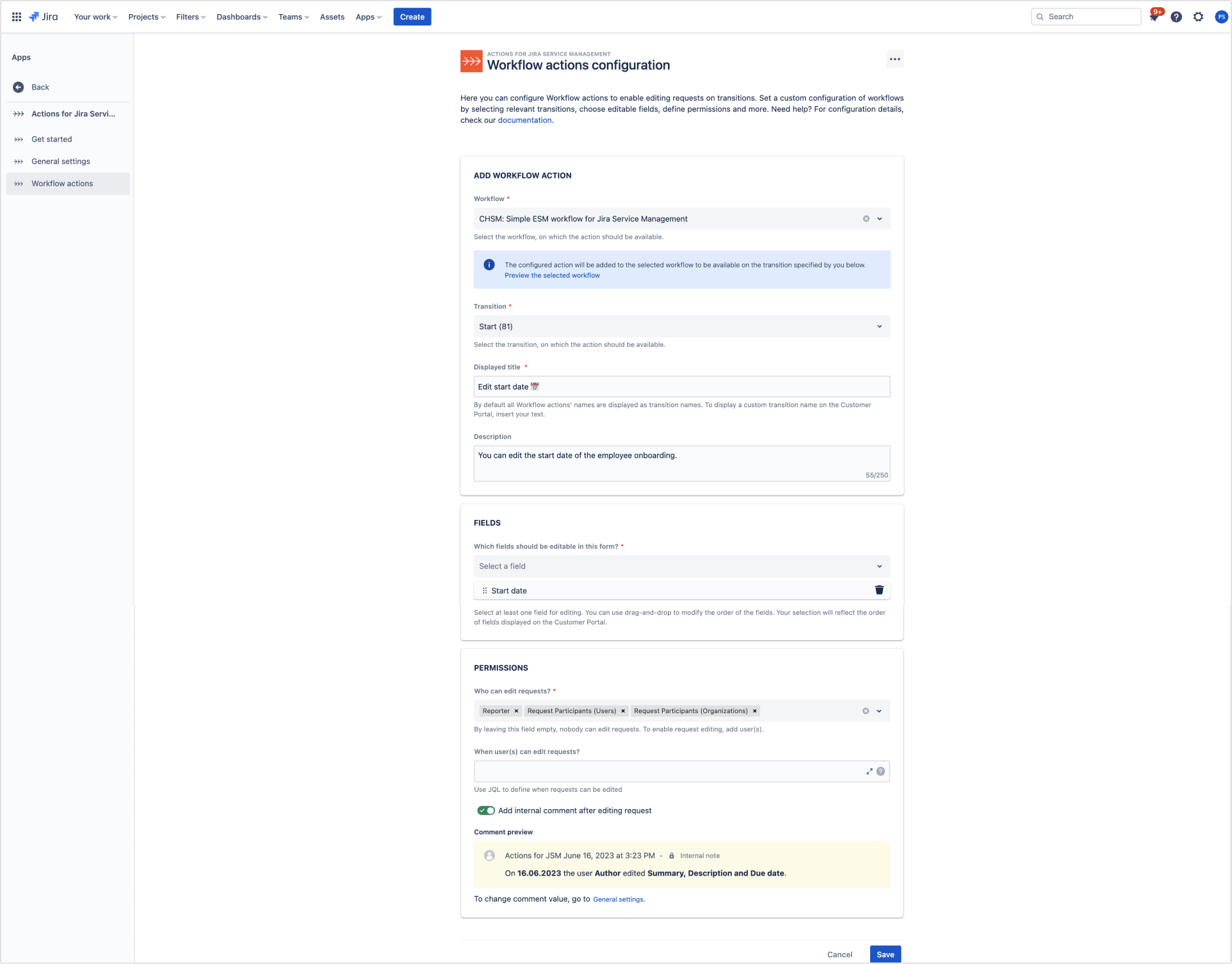Click the Save button
Viewport: 1232px width, 964px height.
pyautogui.click(x=886, y=954)
